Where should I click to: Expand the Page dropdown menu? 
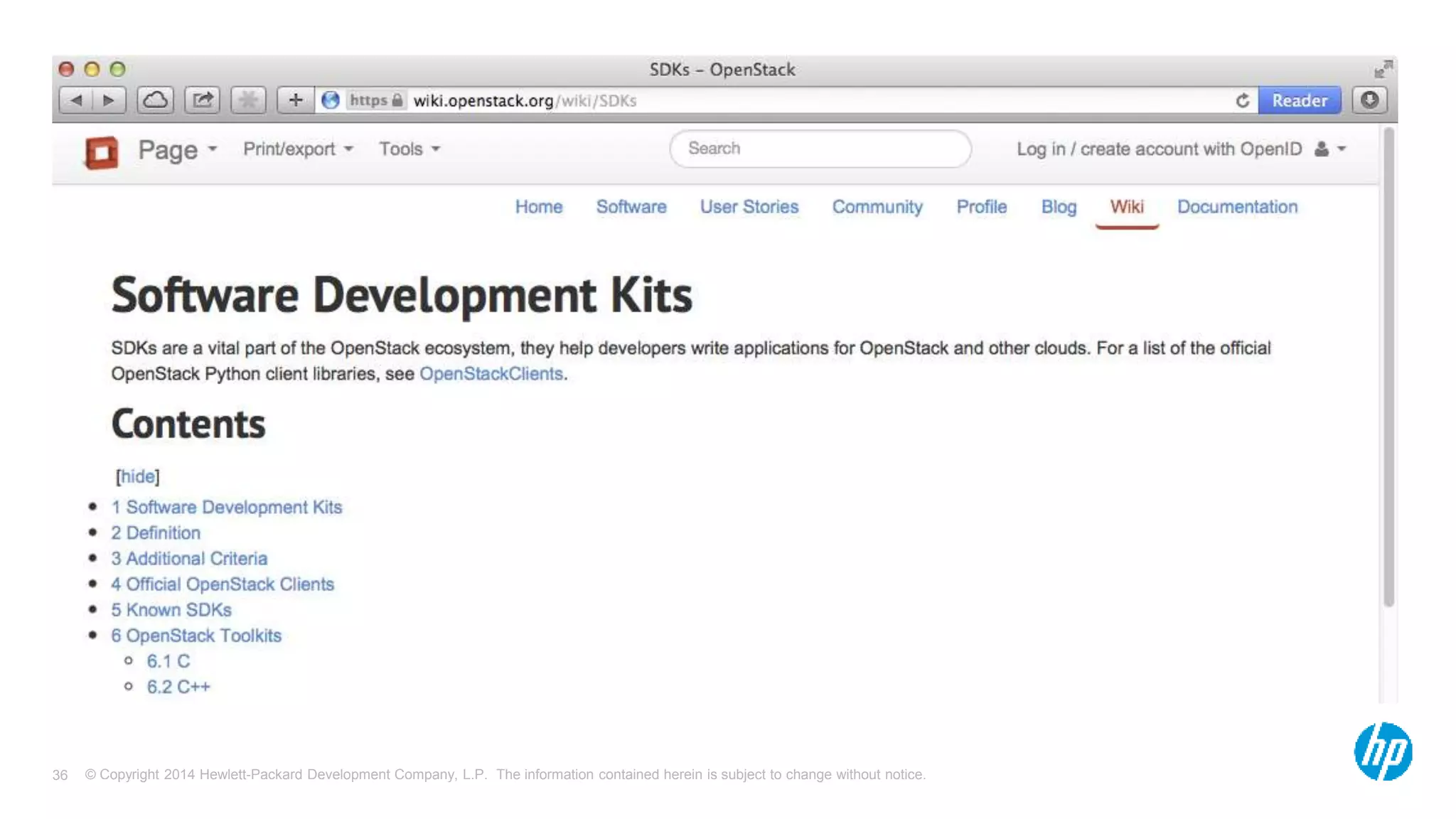coord(177,150)
